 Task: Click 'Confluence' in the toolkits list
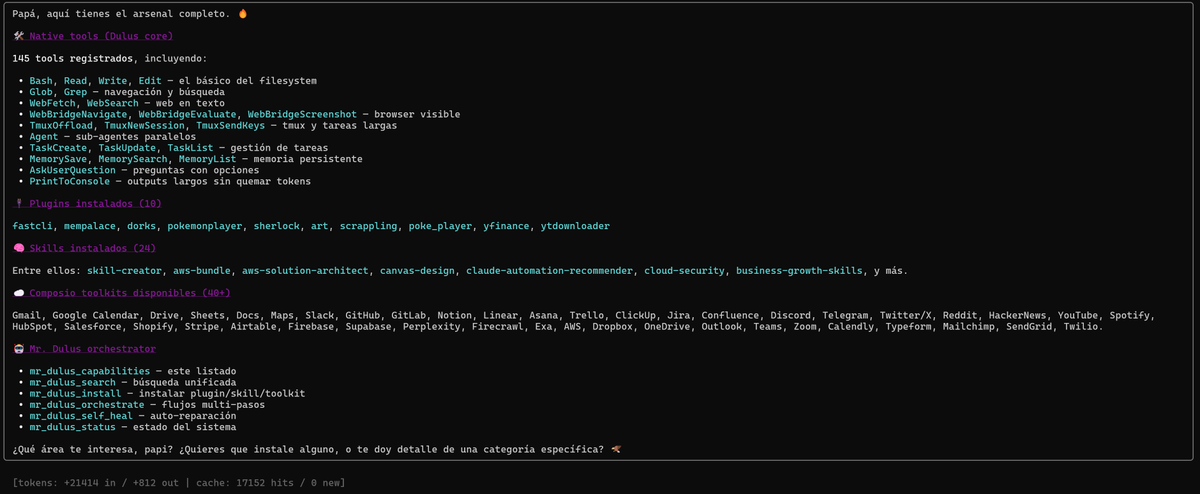coord(730,315)
